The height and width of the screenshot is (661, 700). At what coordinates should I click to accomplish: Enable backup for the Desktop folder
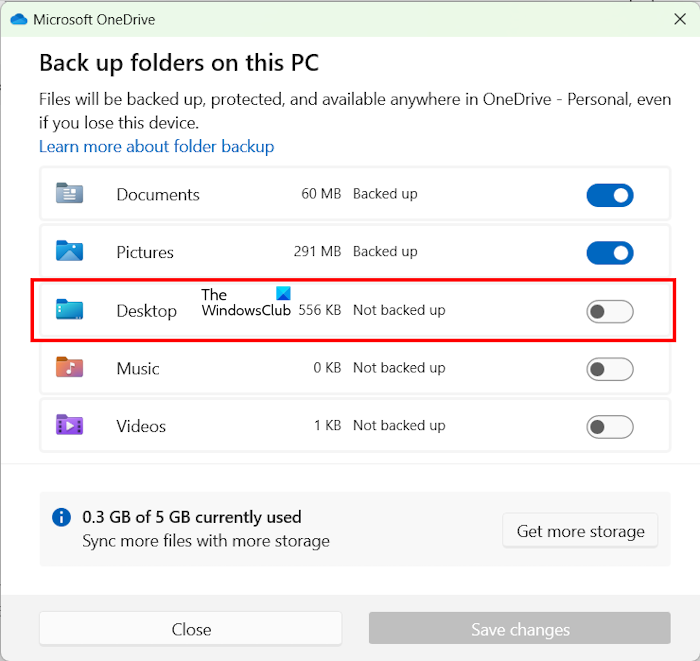tap(609, 312)
